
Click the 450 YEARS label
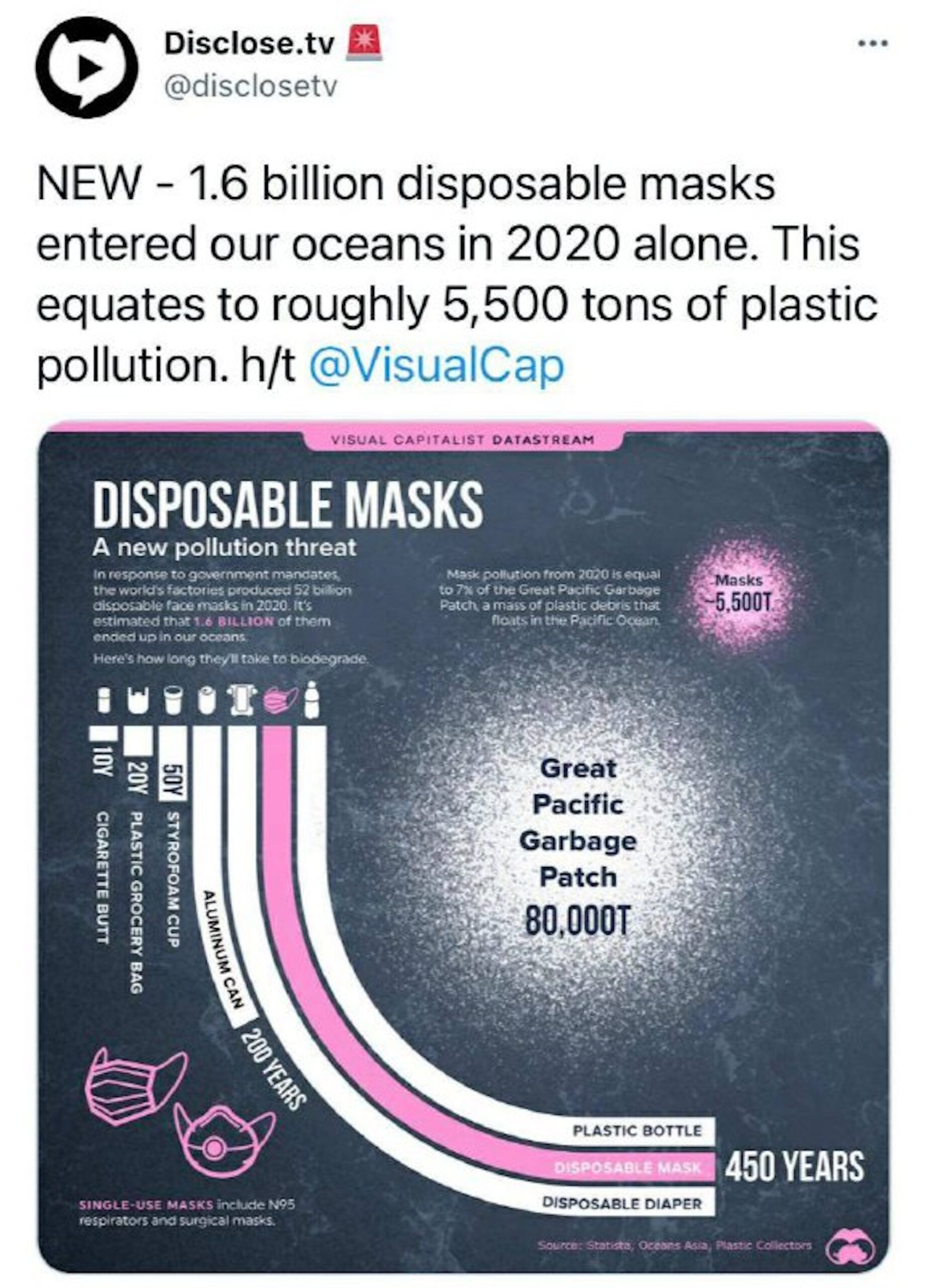point(795,1166)
